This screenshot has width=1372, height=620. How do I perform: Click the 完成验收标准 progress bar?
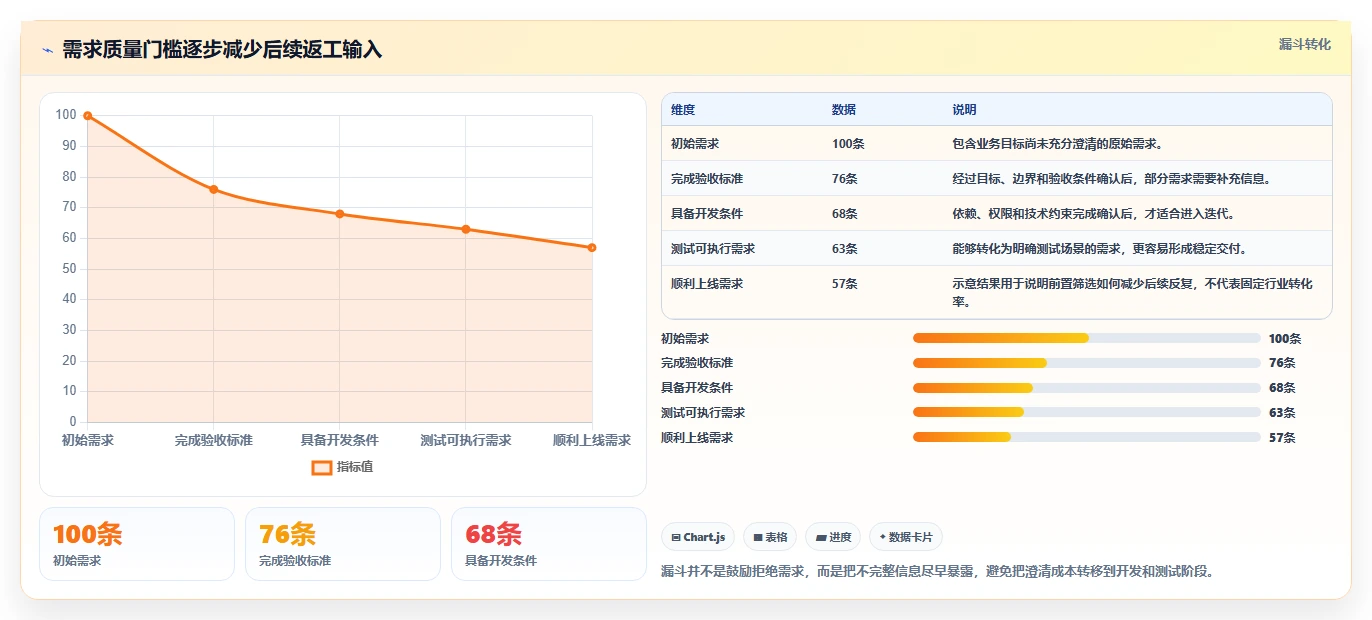click(1087, 363)
